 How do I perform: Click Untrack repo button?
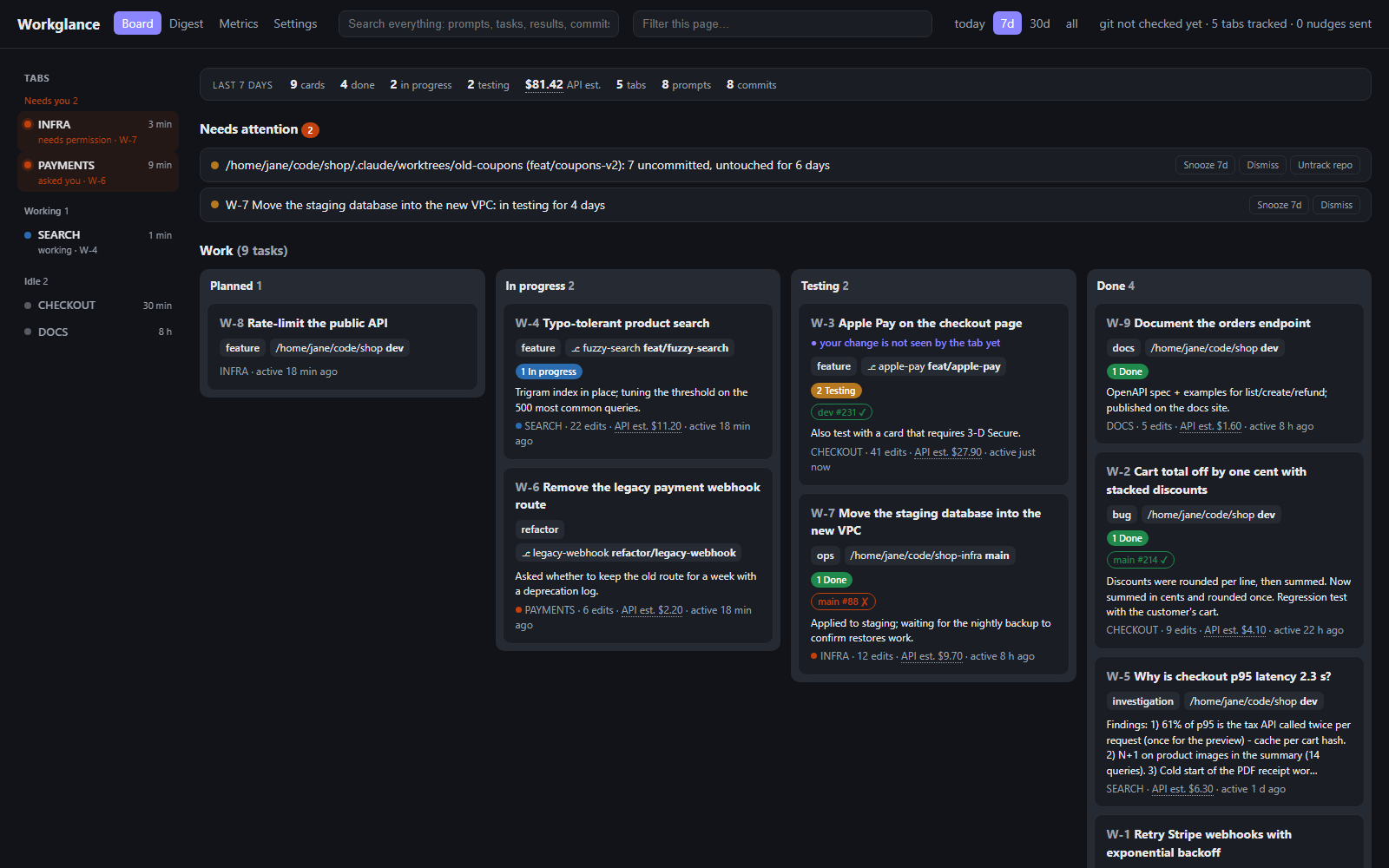1325,165
